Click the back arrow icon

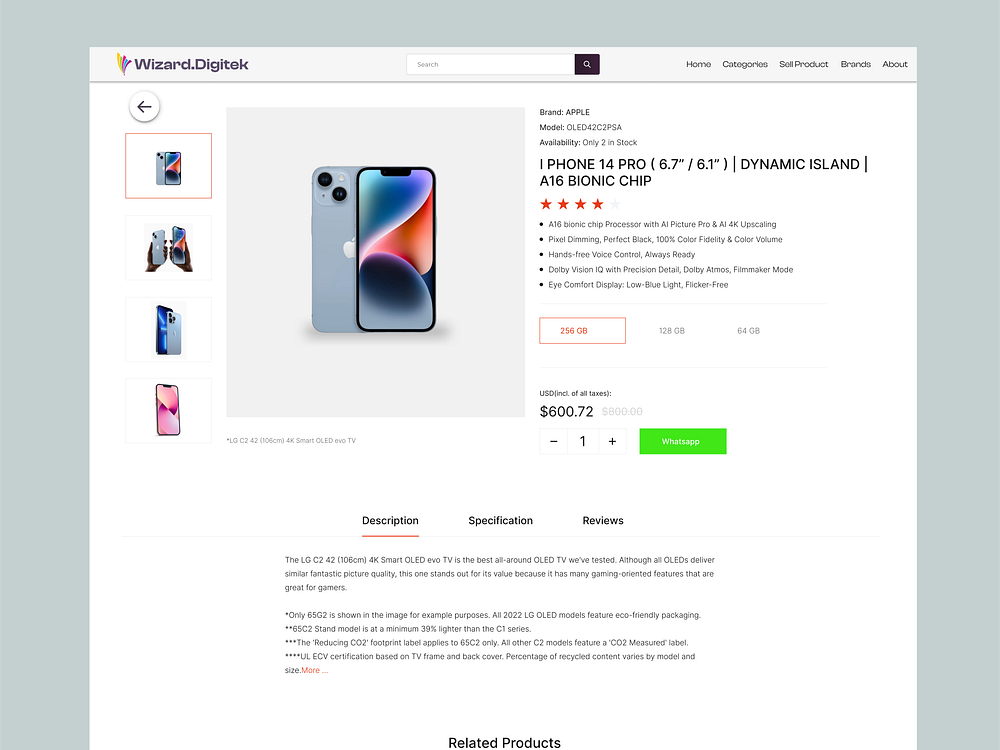point(144,106)
